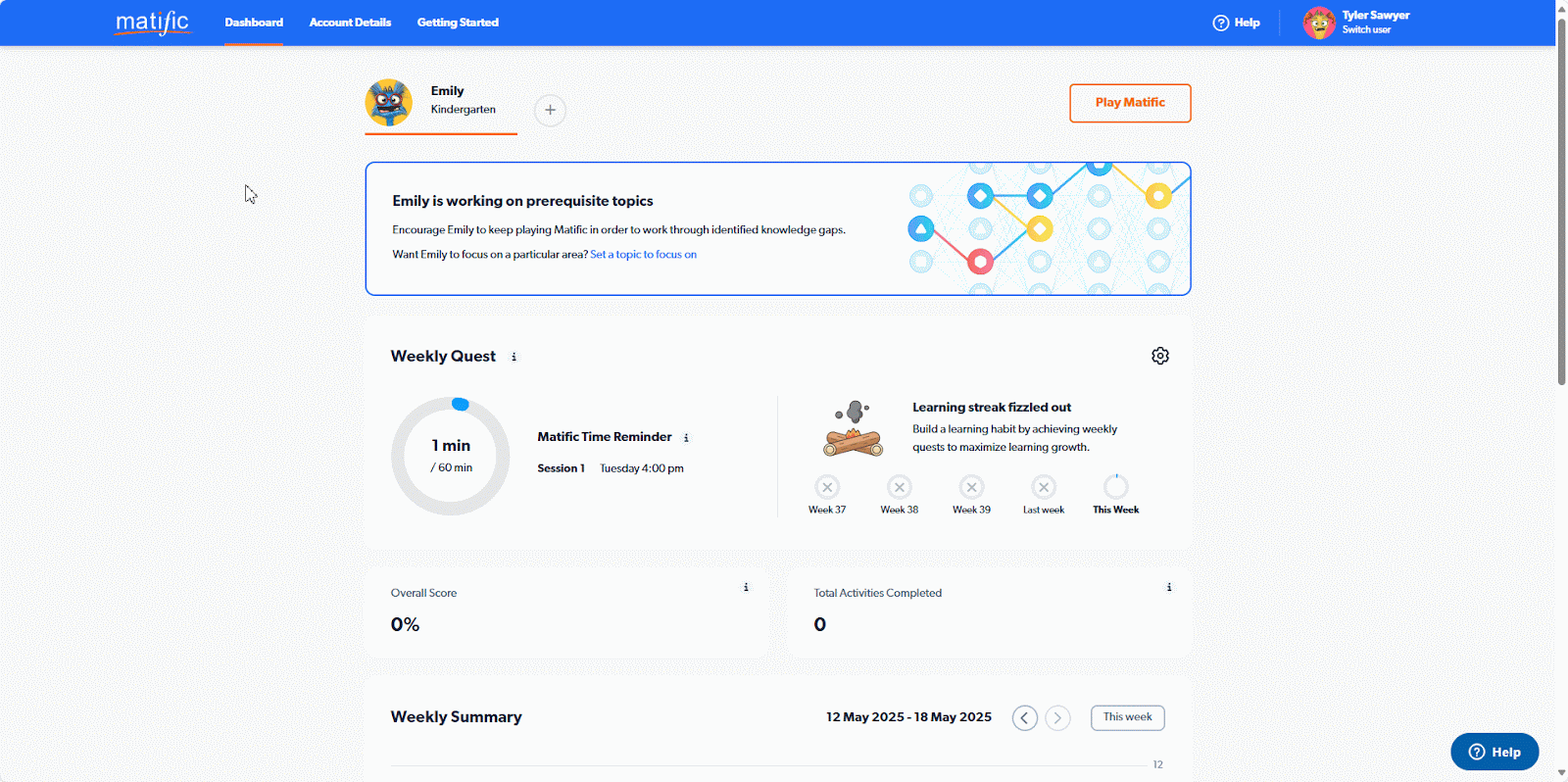
Task: Click the fizzled campfire streak icon
Action: 853,428
